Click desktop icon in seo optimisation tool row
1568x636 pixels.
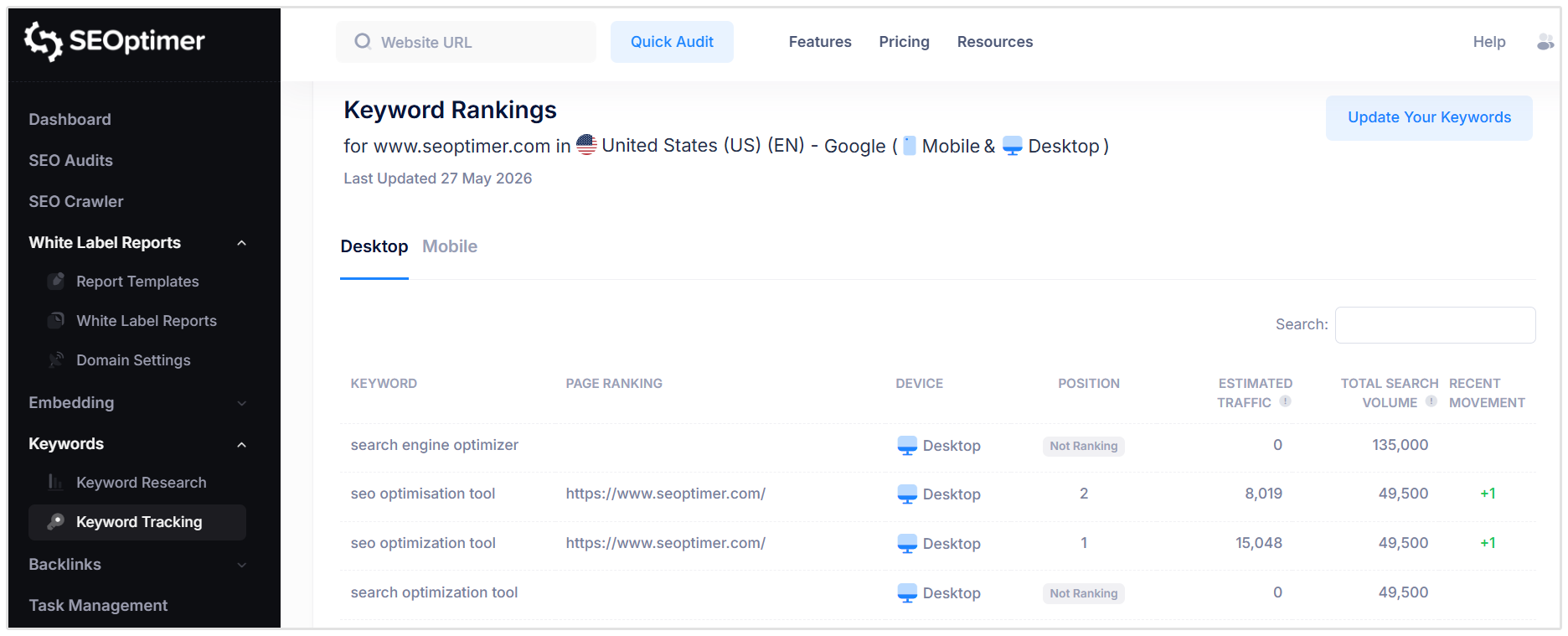pyautogui.click(x=907, y=494)
